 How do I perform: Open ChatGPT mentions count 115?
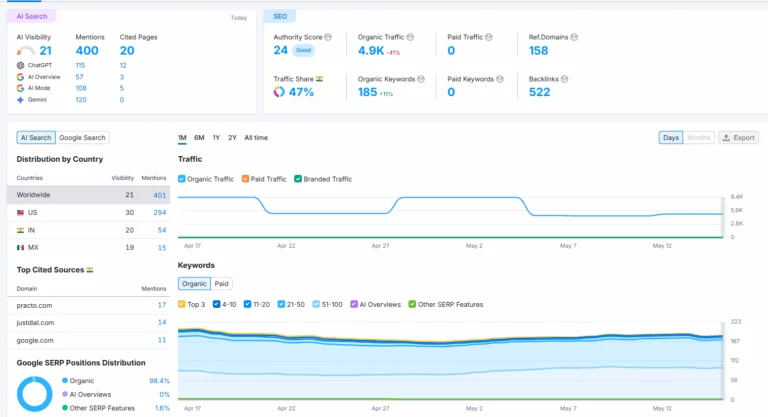click(80, 65)
